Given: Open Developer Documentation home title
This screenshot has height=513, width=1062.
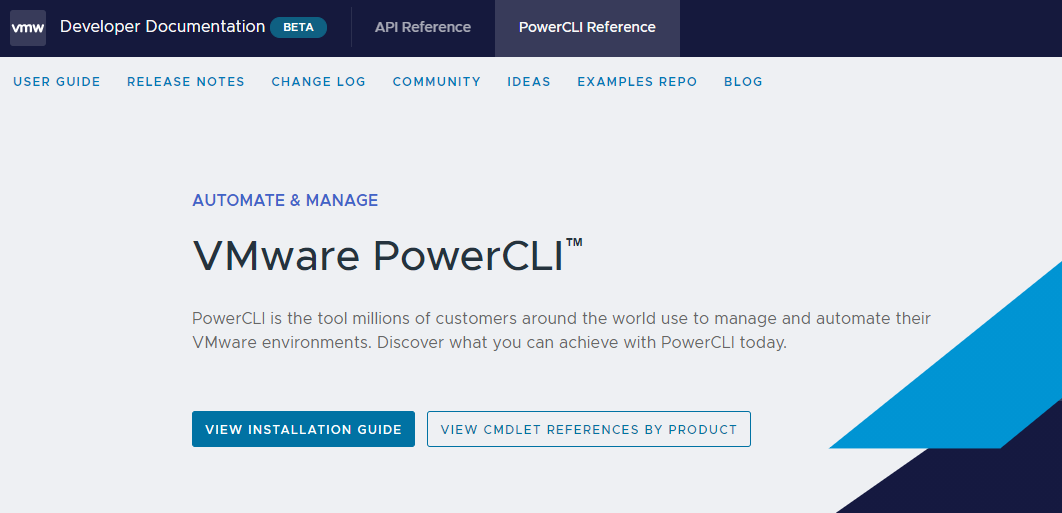Looking at the screenshot, I should [163, 27].
